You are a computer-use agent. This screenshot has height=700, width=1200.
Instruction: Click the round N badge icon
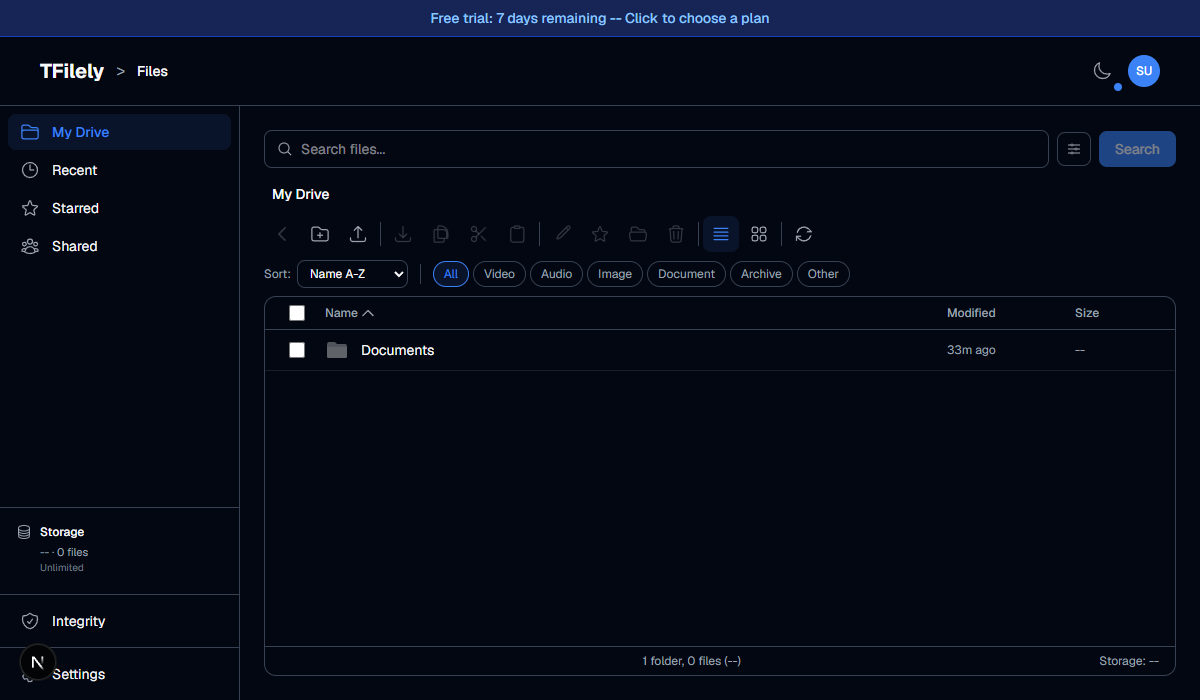coord(38,662)
